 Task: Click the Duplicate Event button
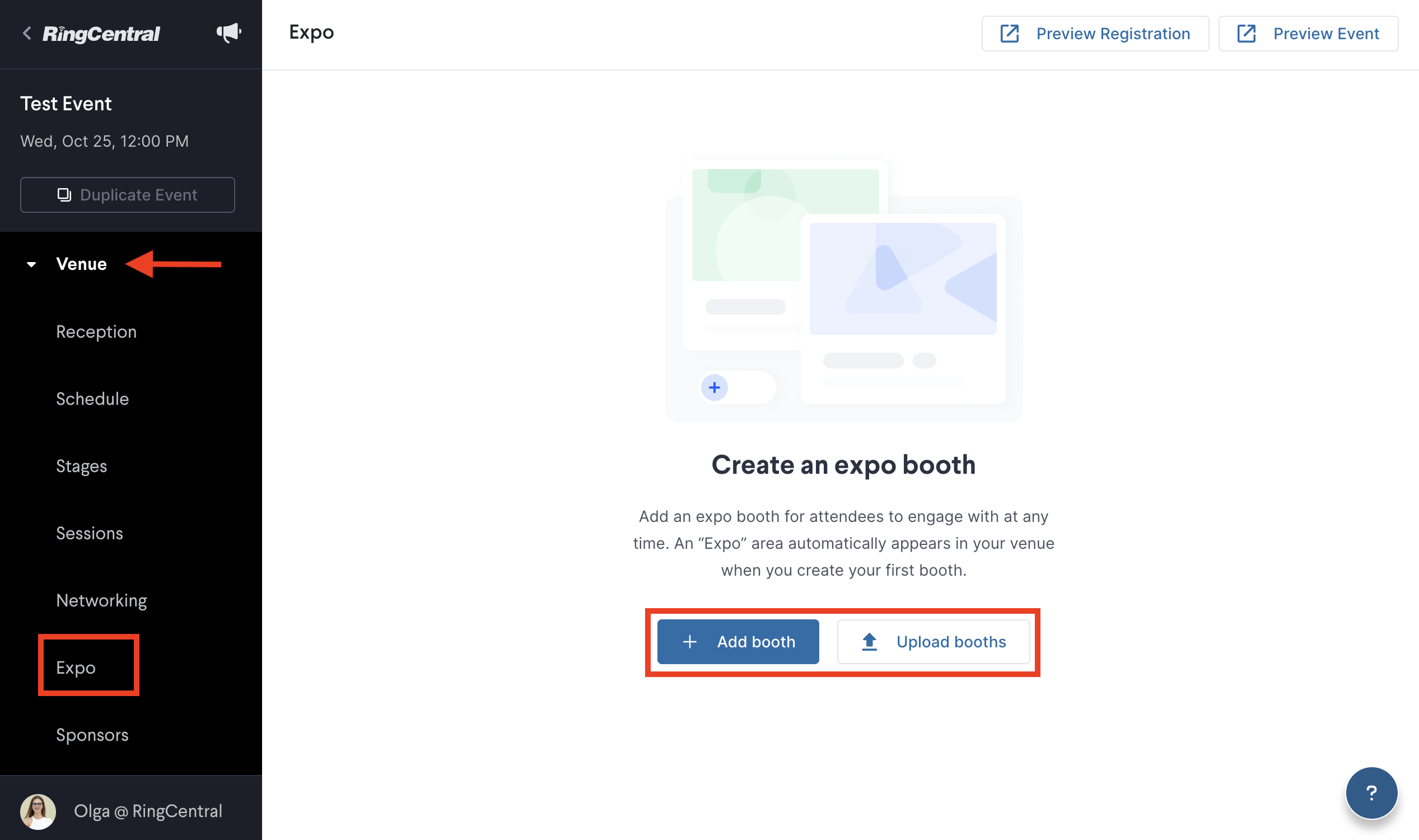click(127, 195)
